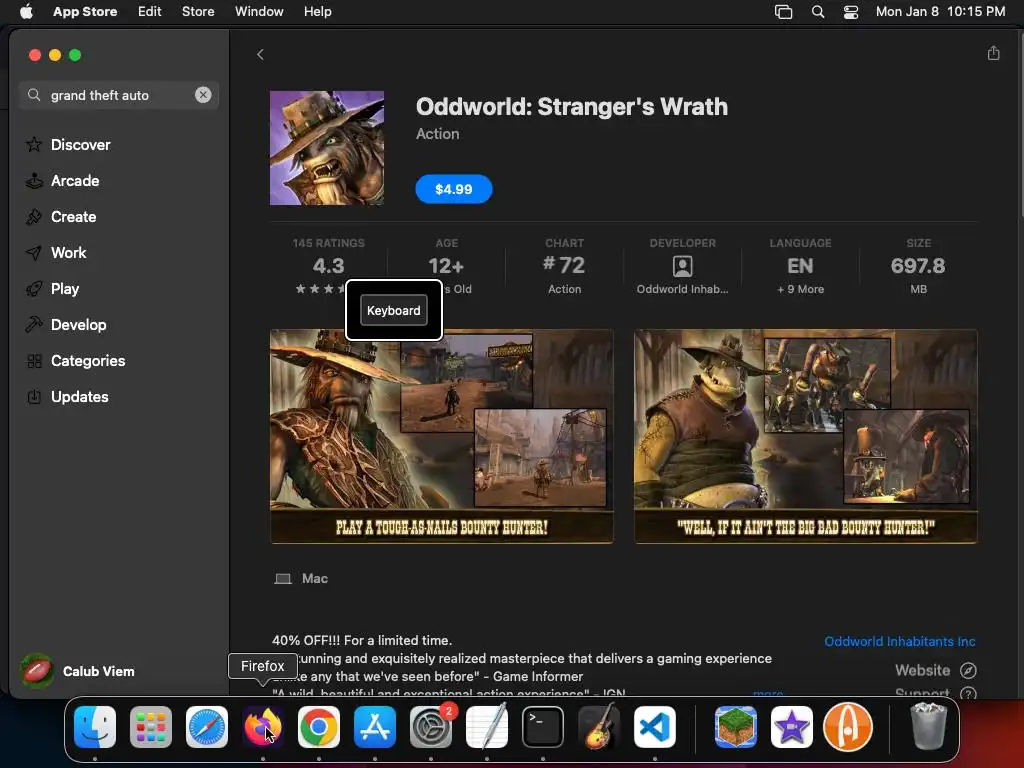Click the Language EN +9 More badge

pyautogui.click(x=800, y=266)
